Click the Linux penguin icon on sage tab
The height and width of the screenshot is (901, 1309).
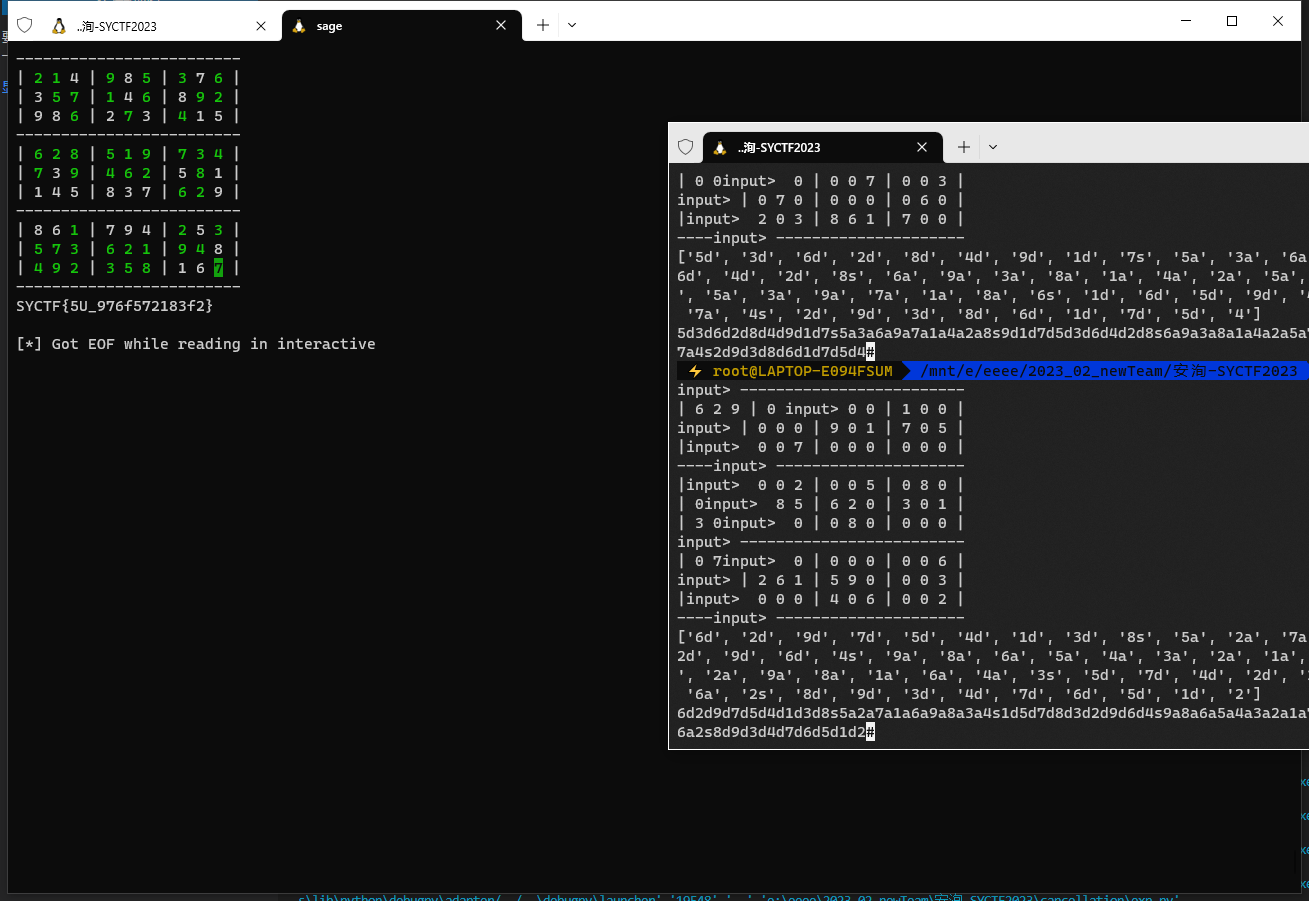[298, 26]
